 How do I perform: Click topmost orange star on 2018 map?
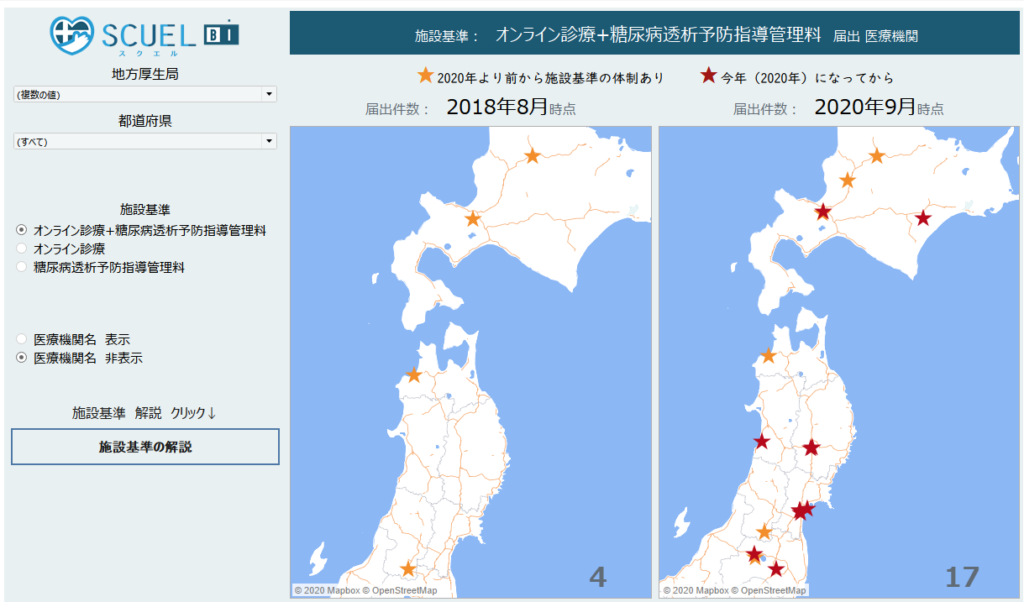coord(533,155)
